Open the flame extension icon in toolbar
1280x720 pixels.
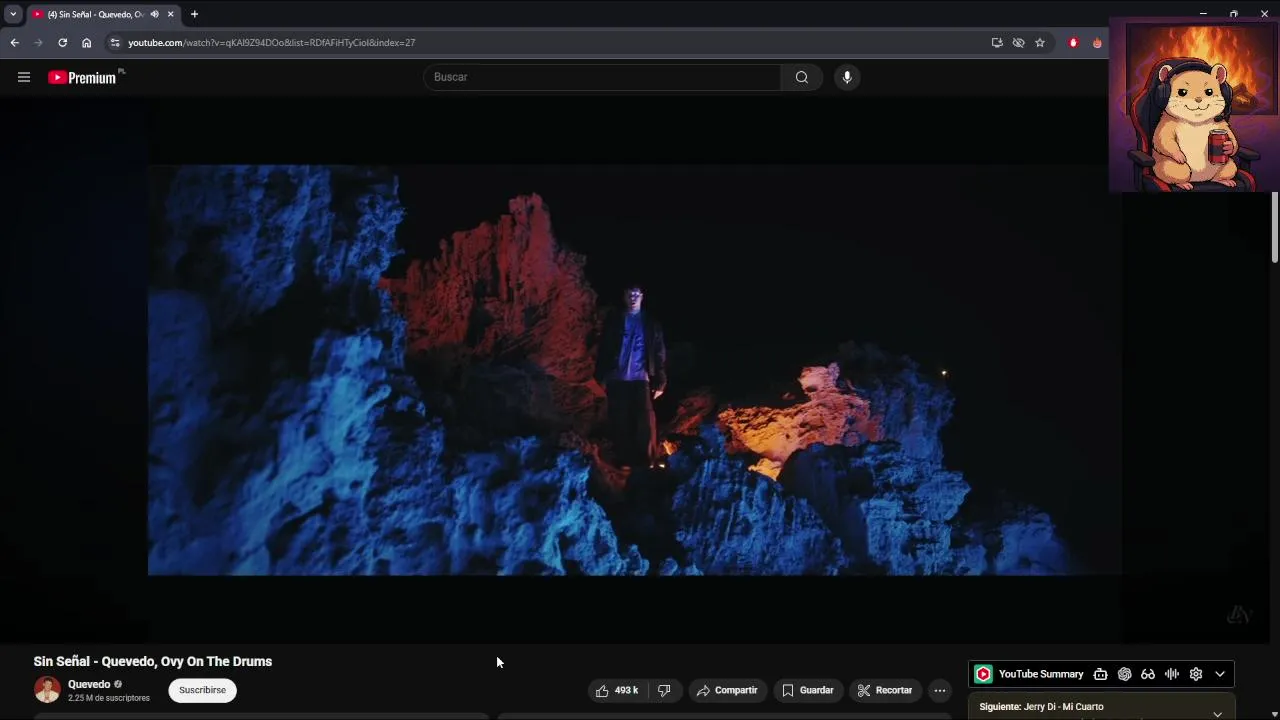point(1097,43)
